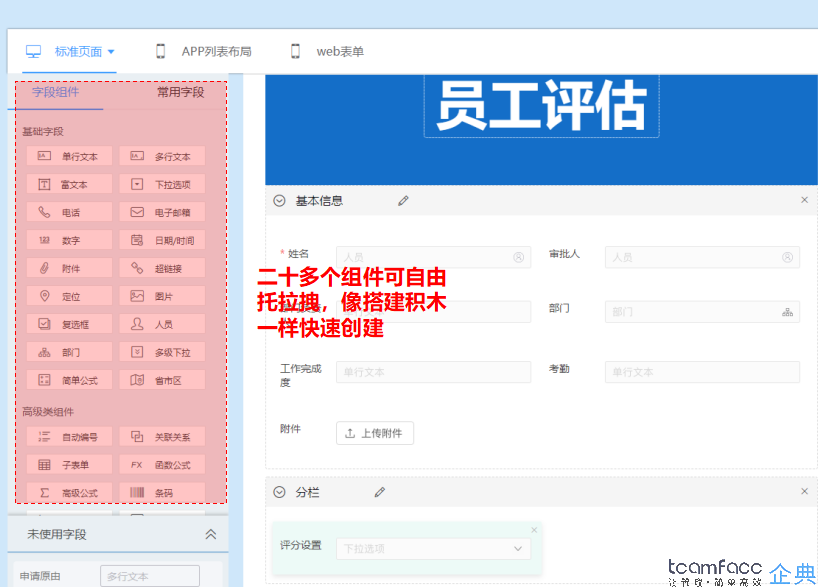Choose the 关联关系 relation component
The height and width of the screenshot is (587, 818).
(162, 437)
